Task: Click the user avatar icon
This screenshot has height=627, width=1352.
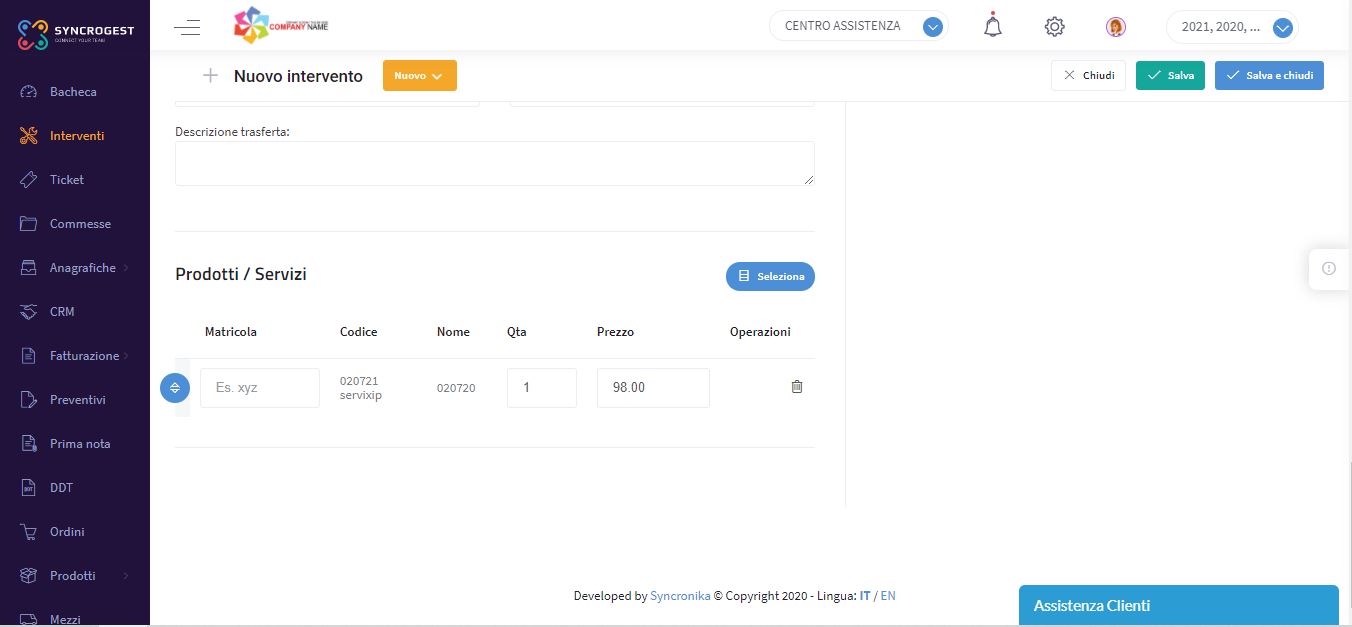Action: click(1116, 27)
